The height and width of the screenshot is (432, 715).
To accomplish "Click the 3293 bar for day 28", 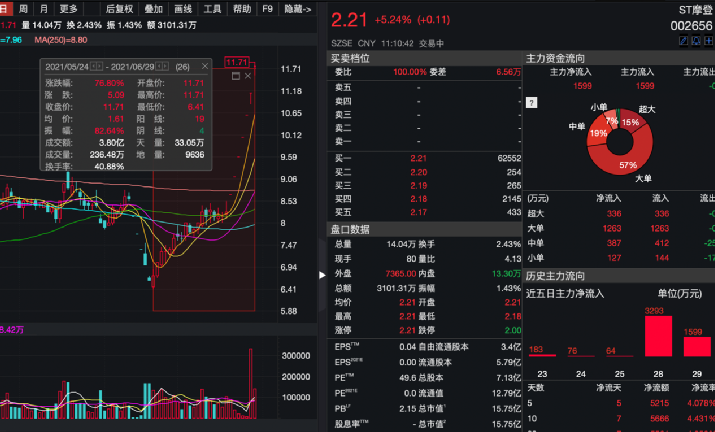I will 658,336.
